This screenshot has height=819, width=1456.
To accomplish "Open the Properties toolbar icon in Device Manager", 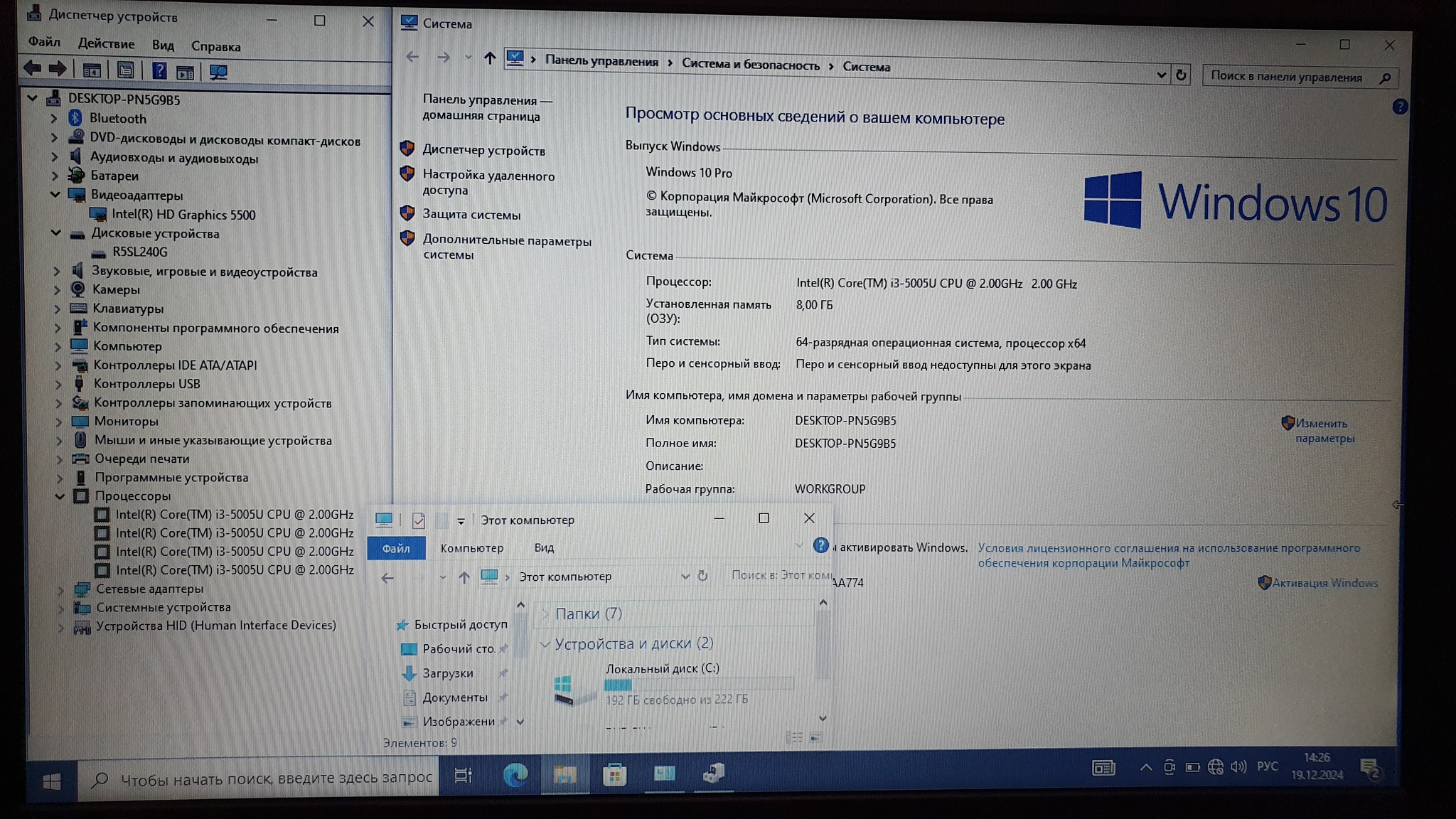I will 125,70.
